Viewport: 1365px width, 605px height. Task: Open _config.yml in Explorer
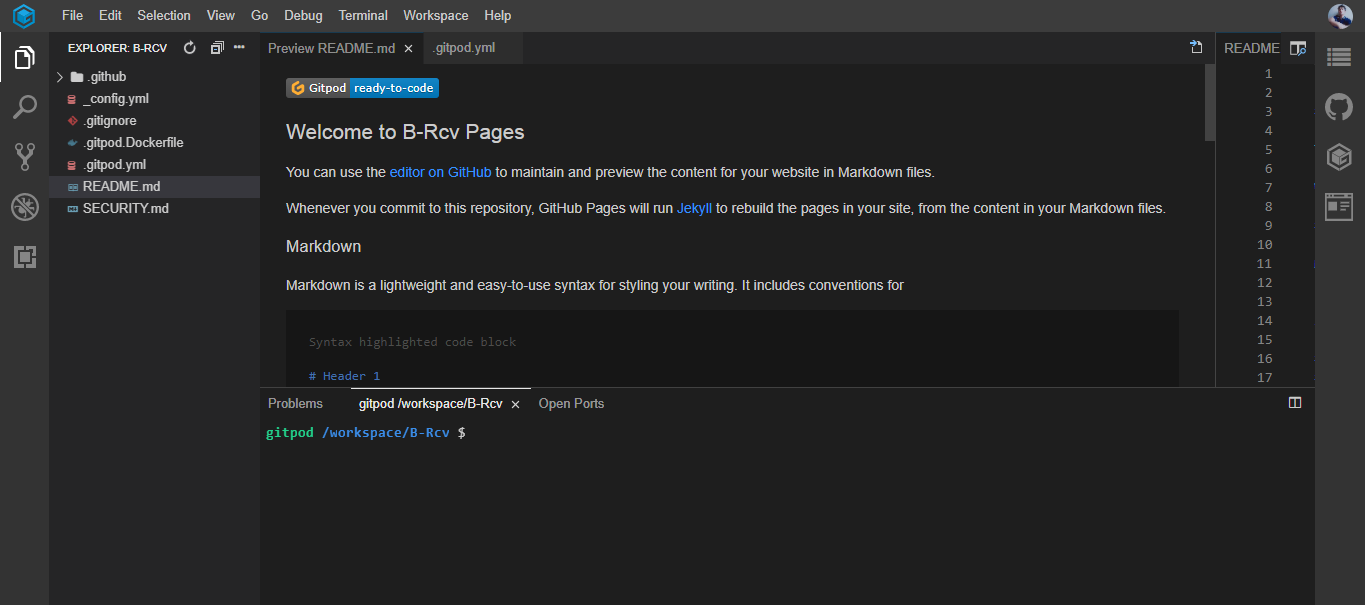click(x=116, y=99)
